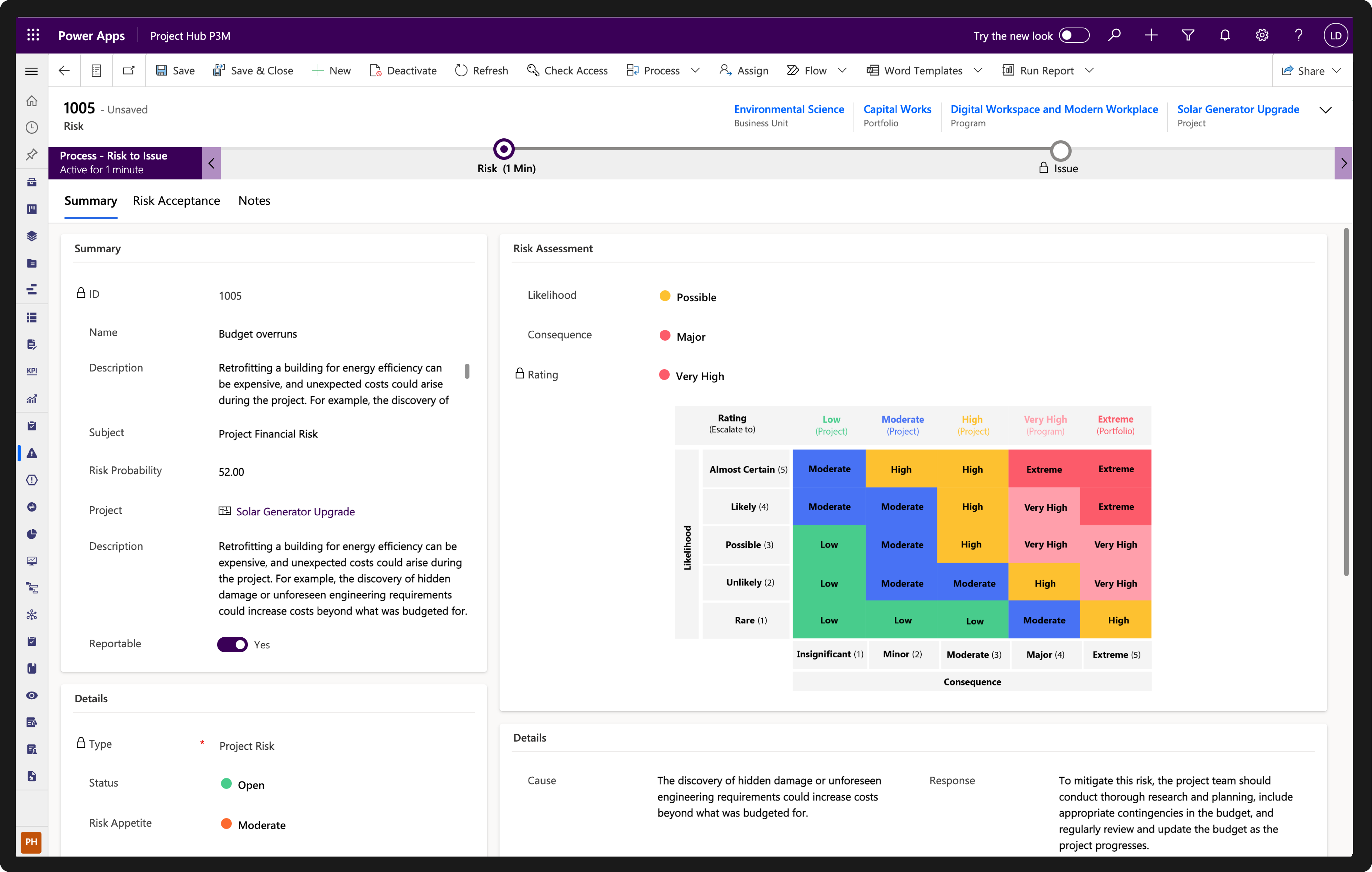Click the Save & Close button
This screenshot has height=872, width=1372.
point(253,70)
